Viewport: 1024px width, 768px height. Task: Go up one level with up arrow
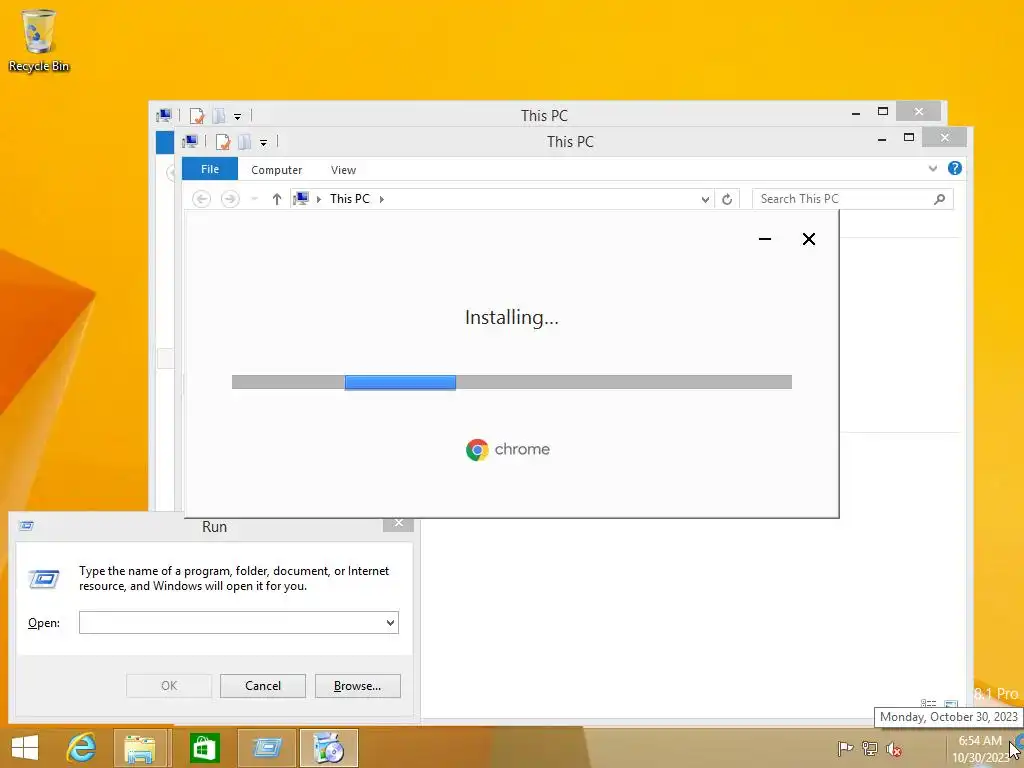tap(277, 199)
